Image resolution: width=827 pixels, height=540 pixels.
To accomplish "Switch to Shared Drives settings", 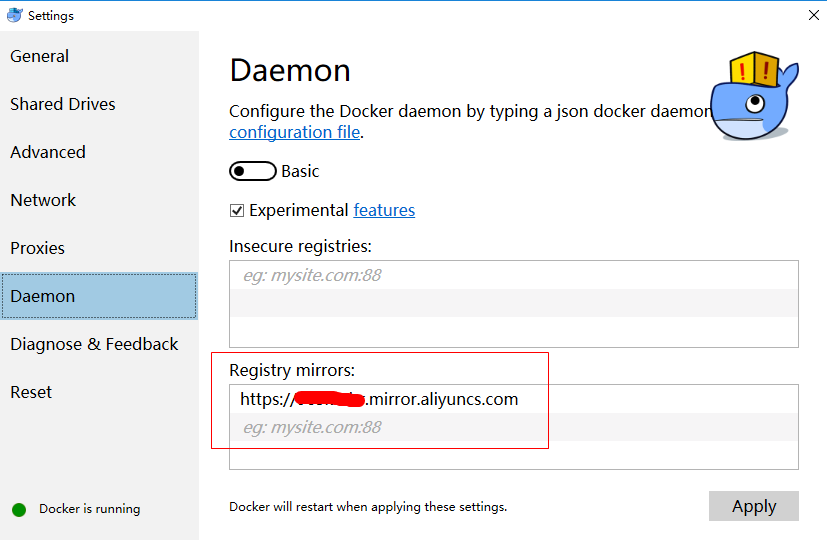I will point(63,104).
